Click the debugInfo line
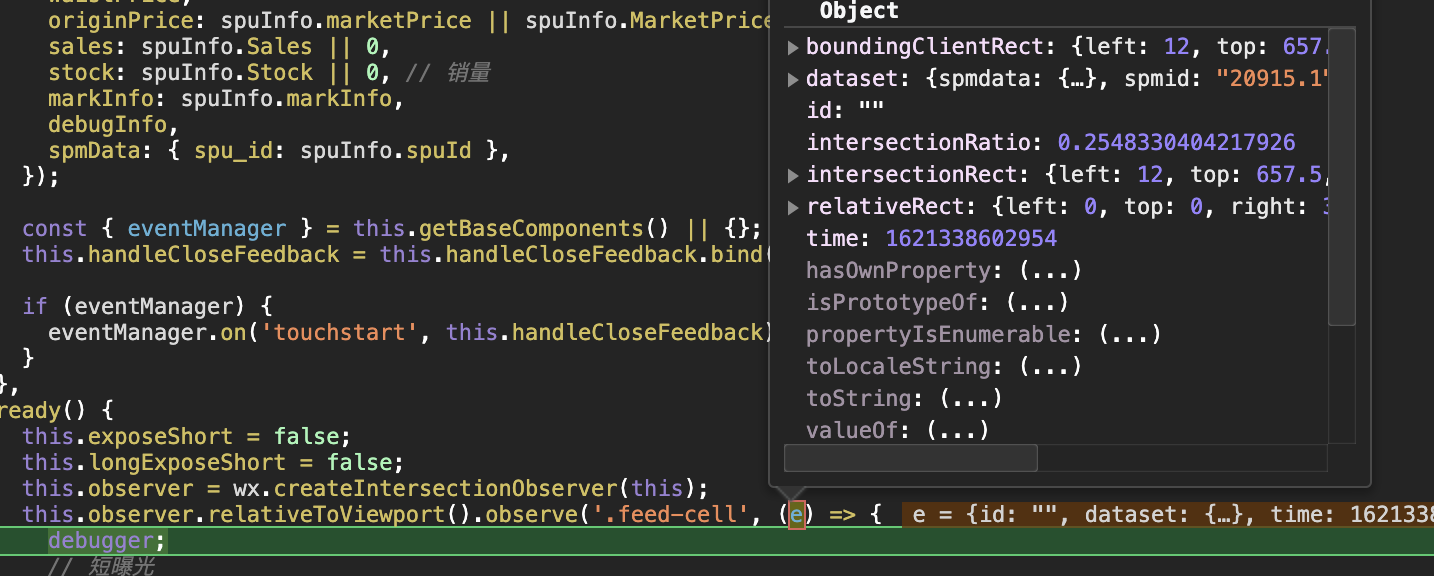The width and height of the screenshot is (1434, 576). (x=114, y=125)
